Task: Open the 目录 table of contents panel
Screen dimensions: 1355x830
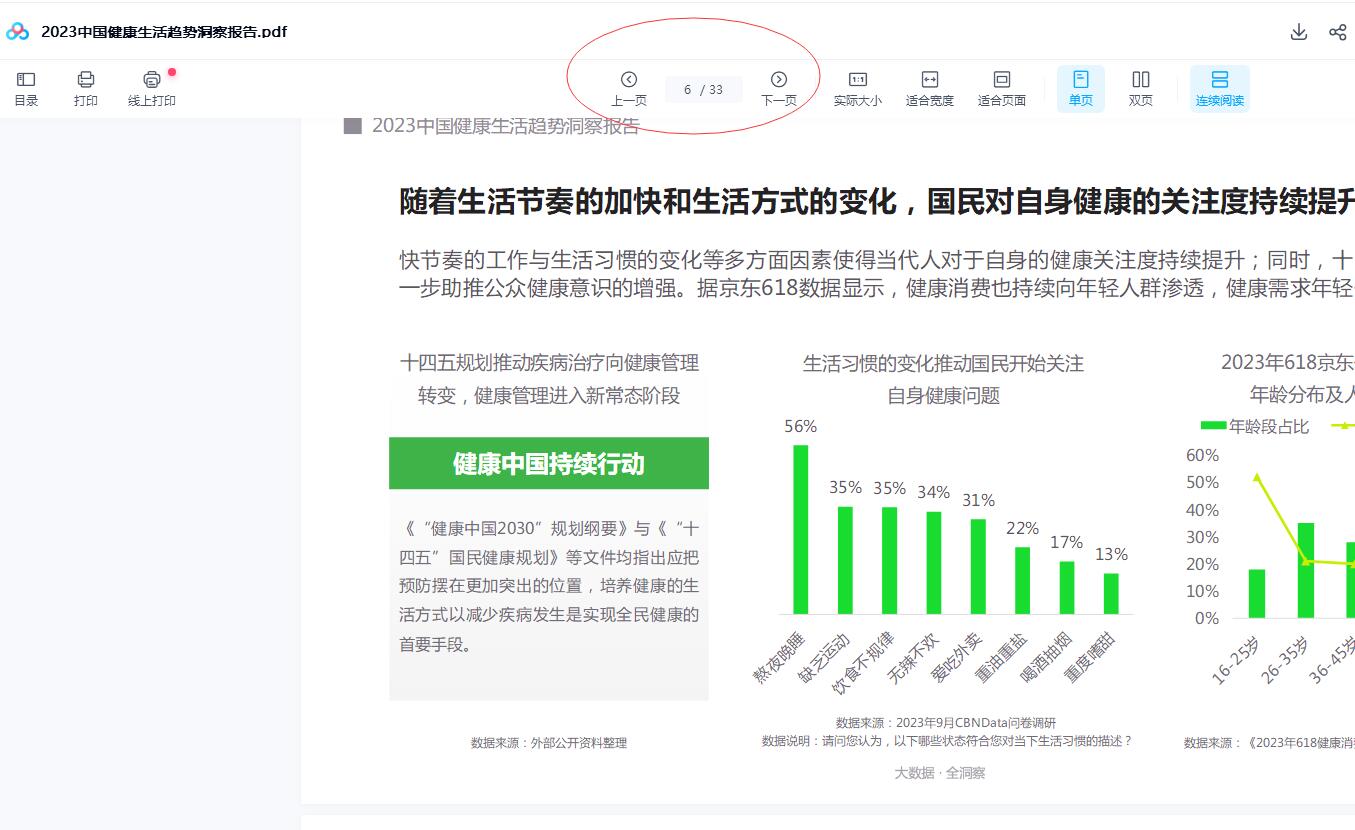Action: click(x=26, y=87)
